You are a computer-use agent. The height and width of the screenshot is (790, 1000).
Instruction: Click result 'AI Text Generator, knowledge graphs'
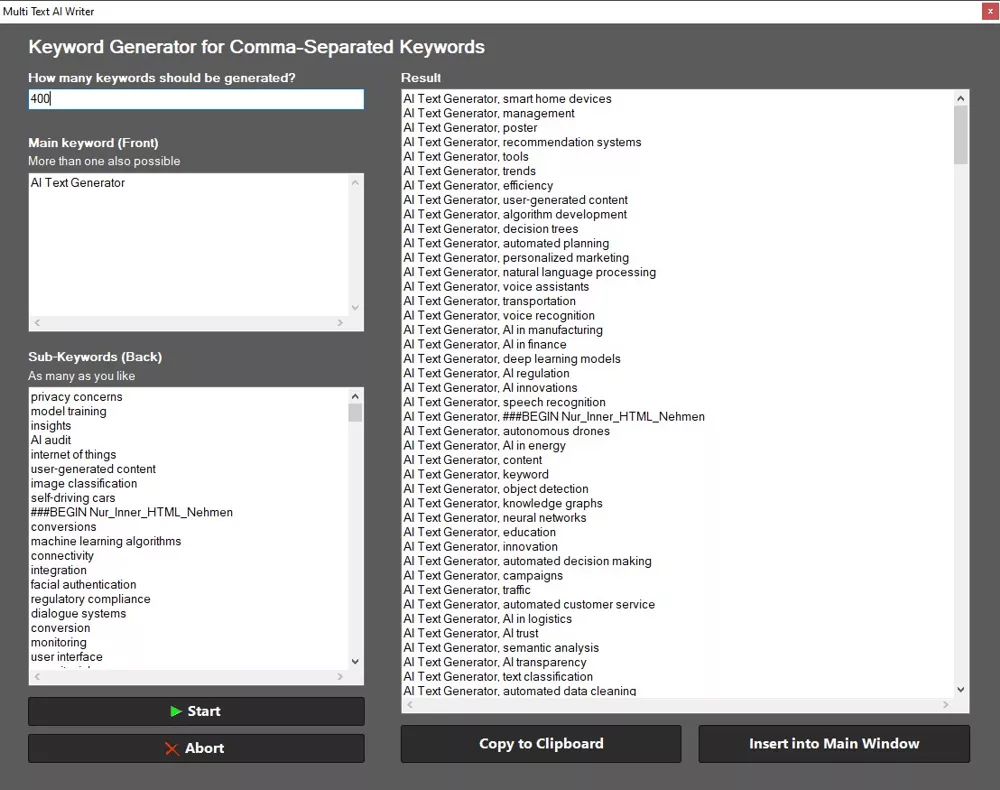point(503,503)
